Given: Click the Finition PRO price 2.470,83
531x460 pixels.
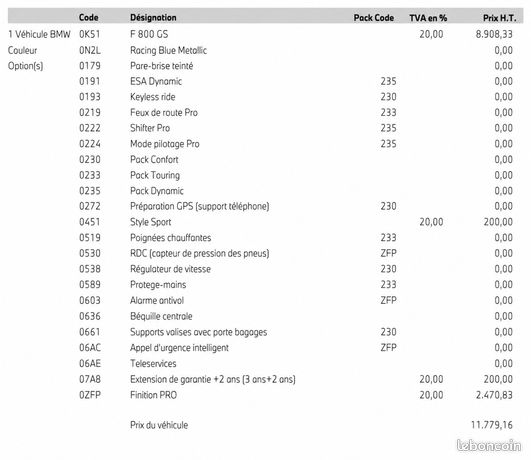Looking at the screenshot, I should (x=494, y=395).
